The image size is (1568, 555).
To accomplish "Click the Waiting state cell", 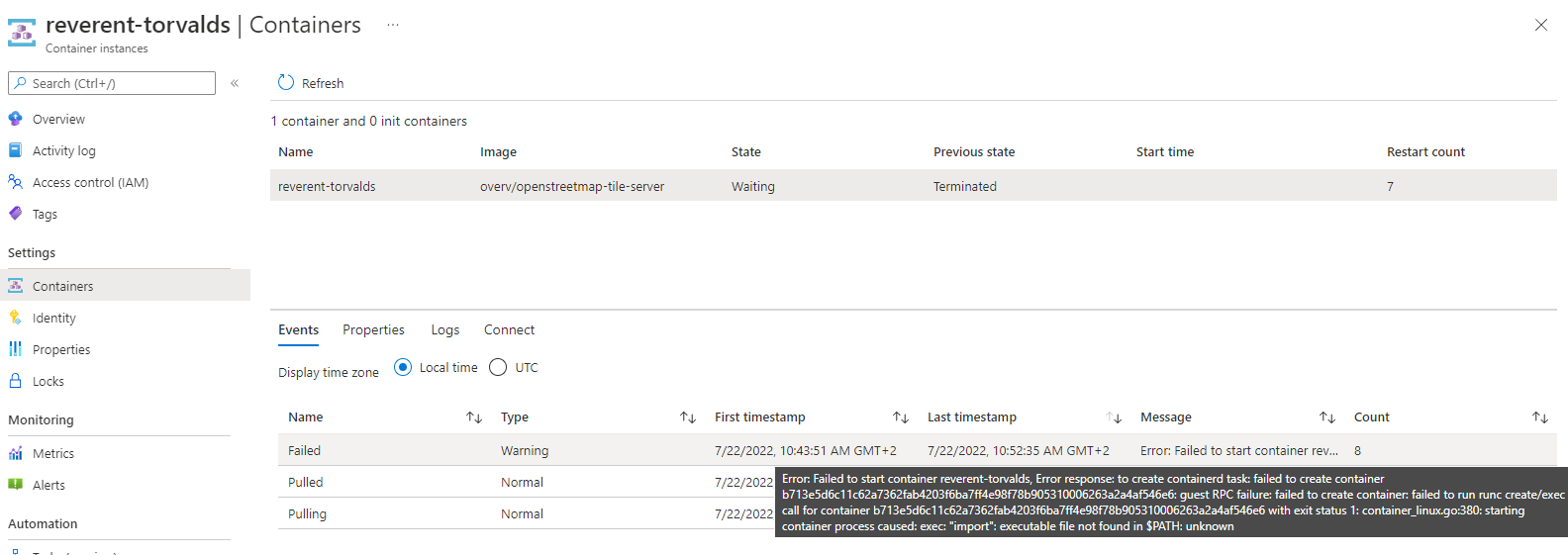I will pos(753,186).
